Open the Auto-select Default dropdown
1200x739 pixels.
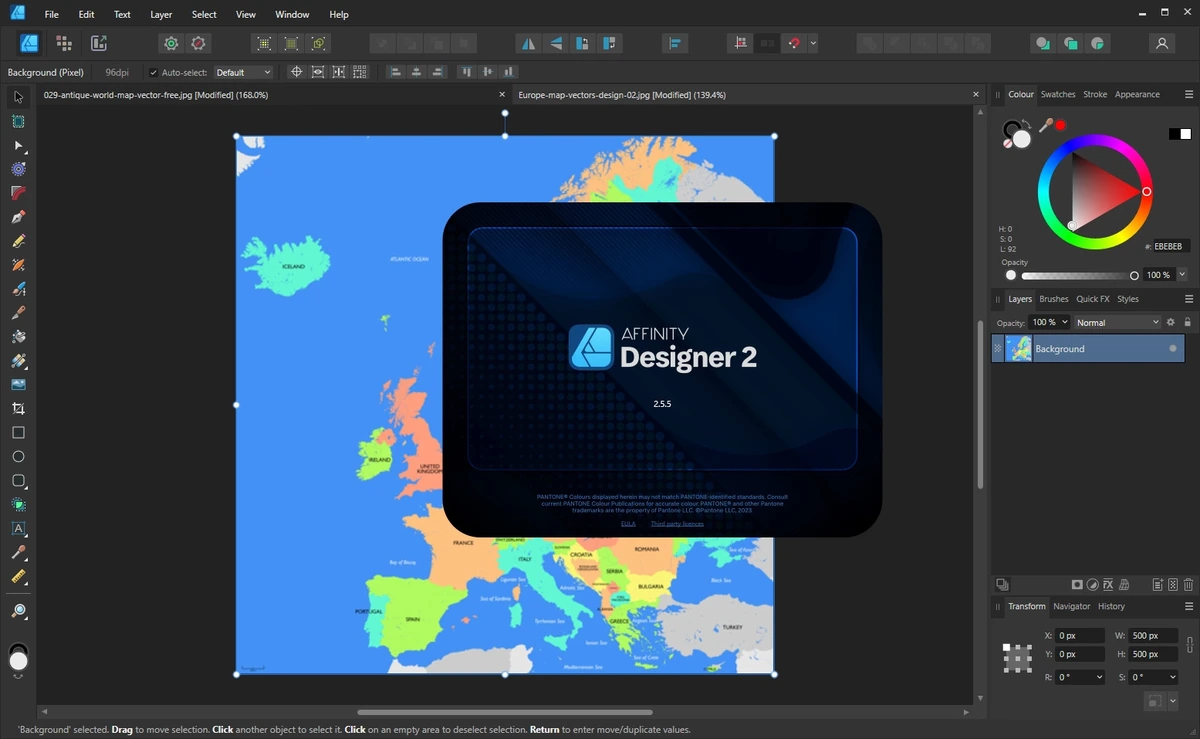click(243, 72)
